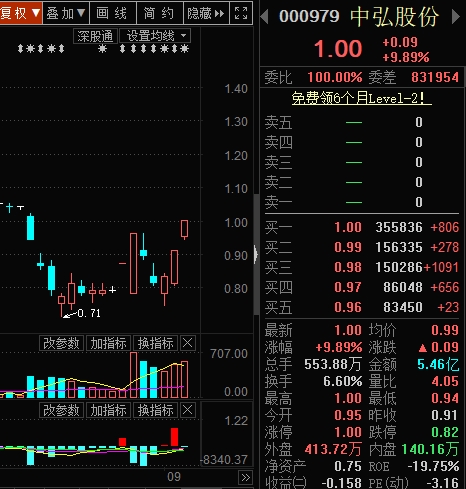Image resolution: width=466 pixels, height=489 pixels.
Task: Select the 画线 drawing tool tab
Action: 113,13
